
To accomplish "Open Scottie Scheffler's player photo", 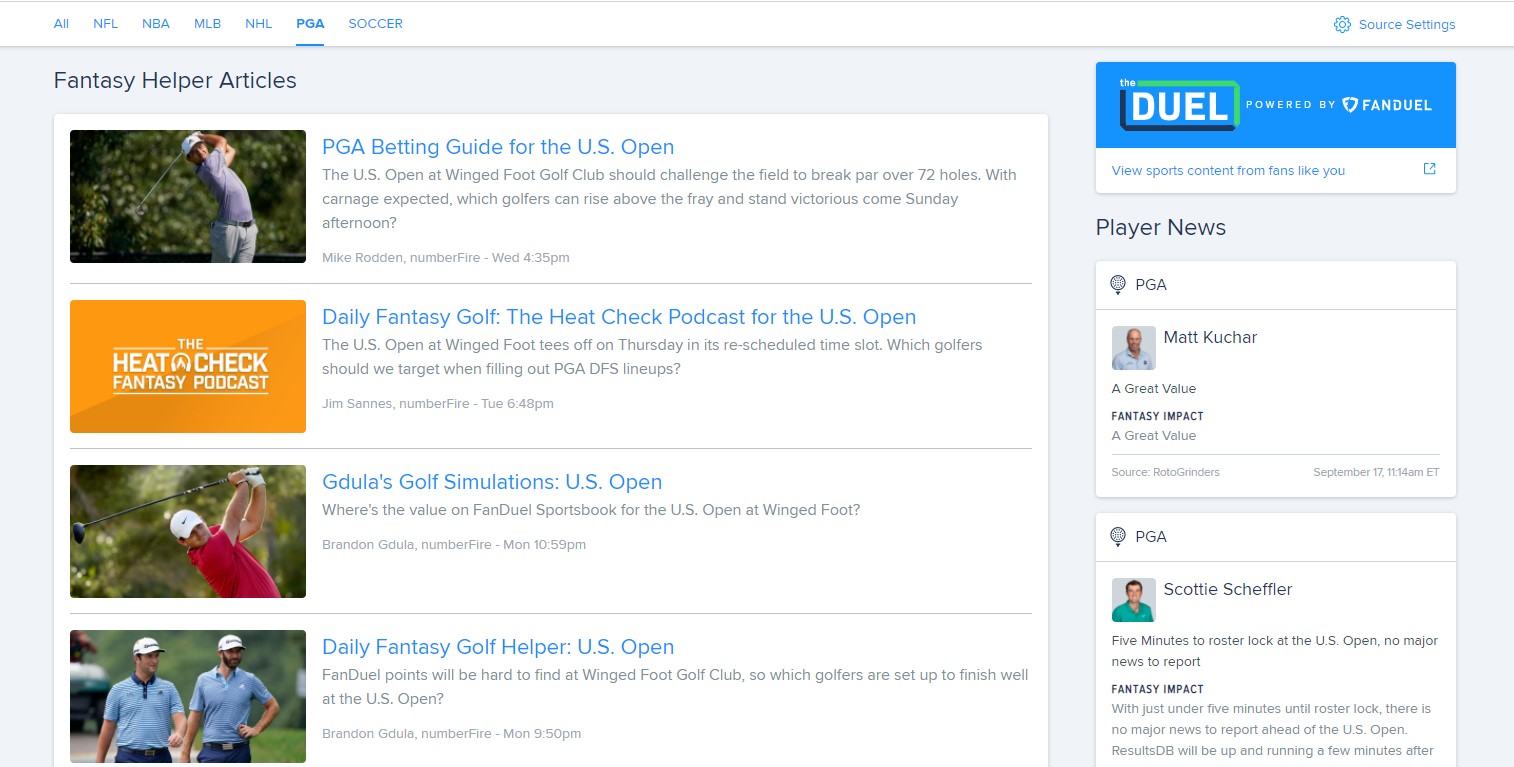I will coord(1134,600).
